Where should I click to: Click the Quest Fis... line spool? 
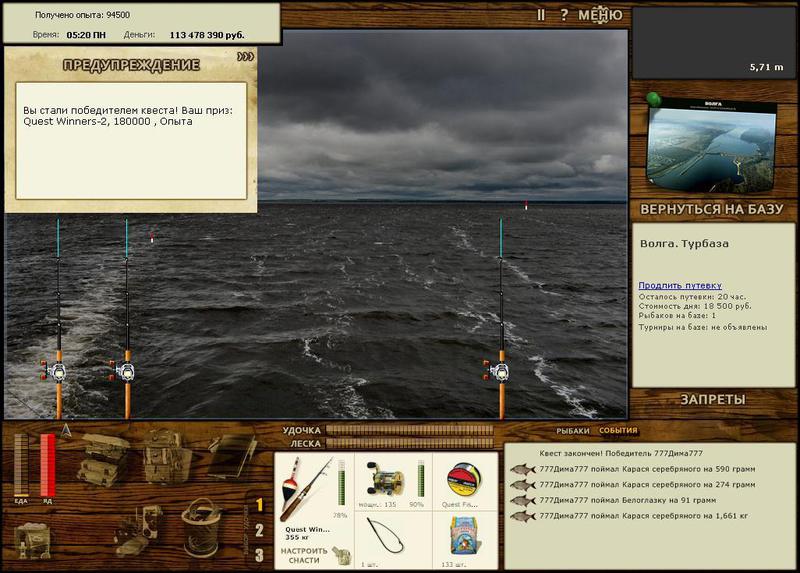click(463, 480)
